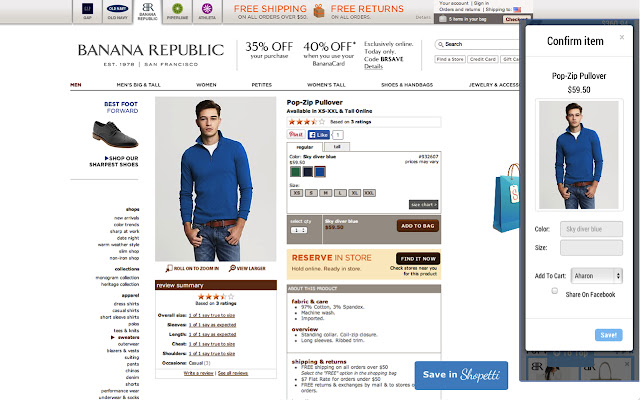Open the Gap brand tab
640x400 pixels.
[x=87, y=11]
